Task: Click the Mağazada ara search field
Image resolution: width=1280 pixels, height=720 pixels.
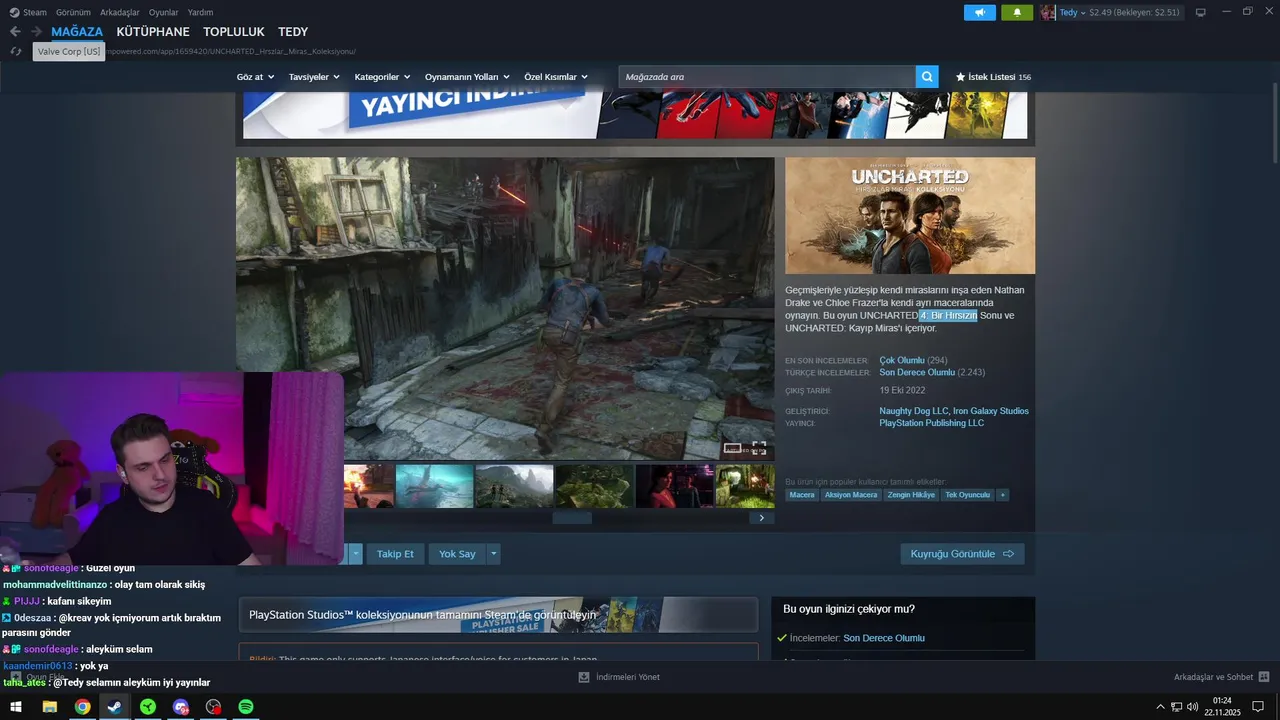Action: (767, 77)
